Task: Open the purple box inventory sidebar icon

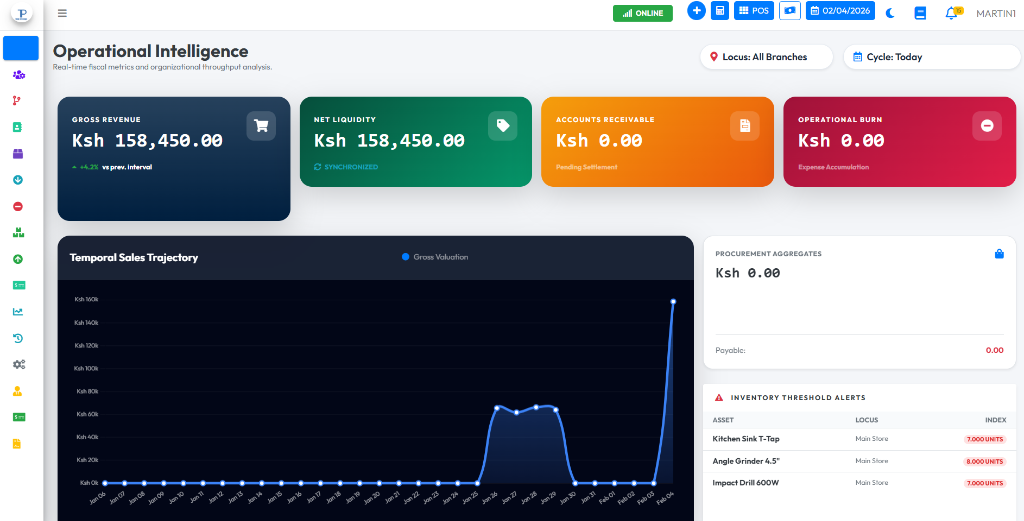Action: tap(18, 154)
